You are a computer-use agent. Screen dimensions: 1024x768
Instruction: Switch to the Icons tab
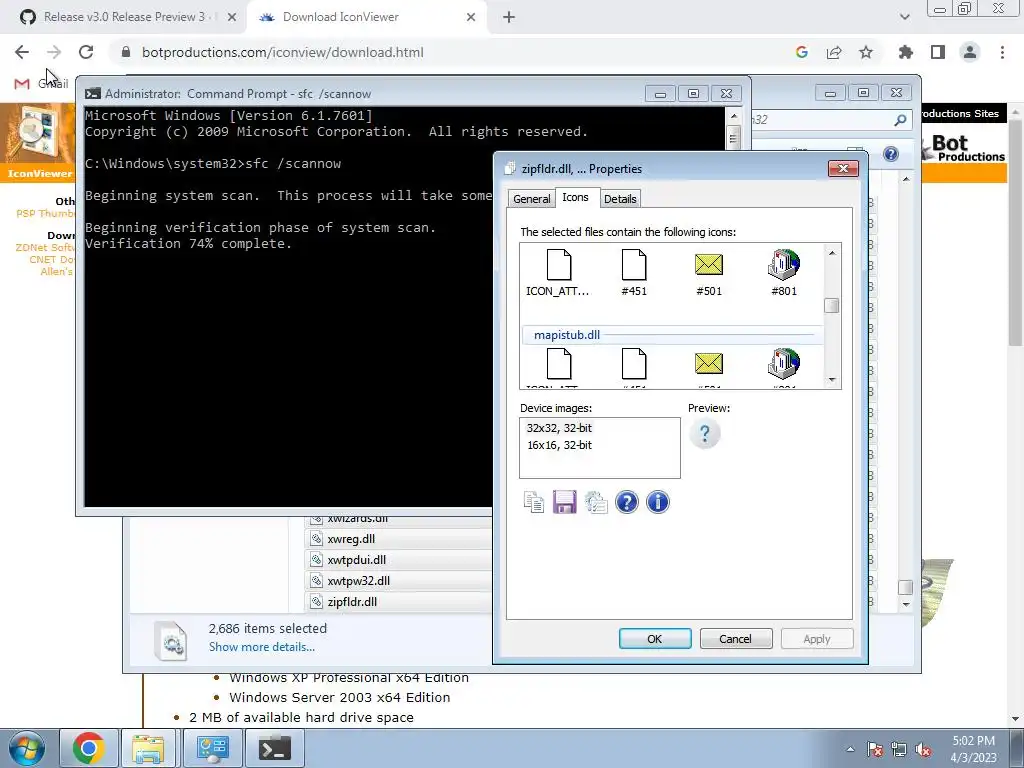click(x=575, y=197)
